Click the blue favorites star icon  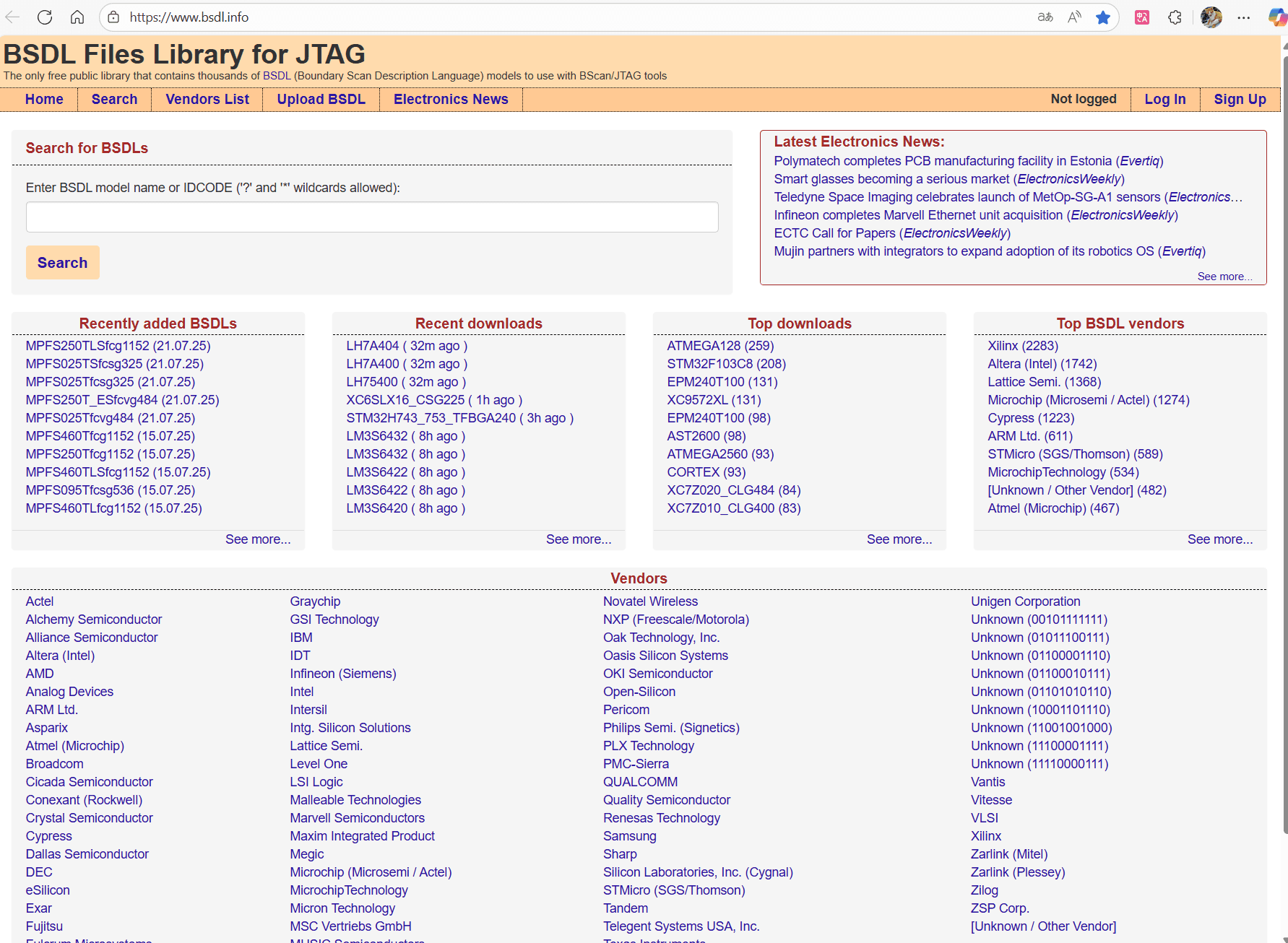click(1102, 17)
